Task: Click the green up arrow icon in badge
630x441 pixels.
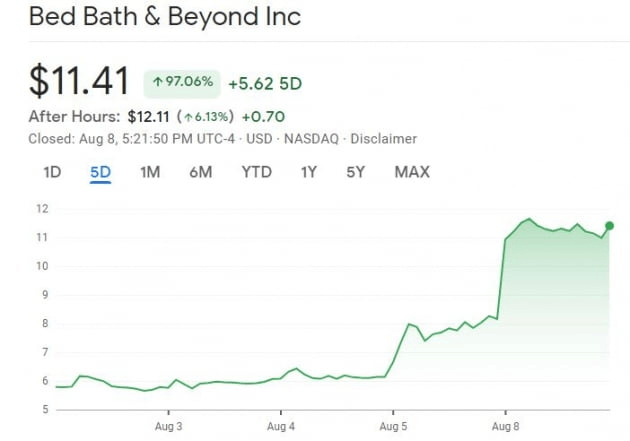Action: click(158, 82)
